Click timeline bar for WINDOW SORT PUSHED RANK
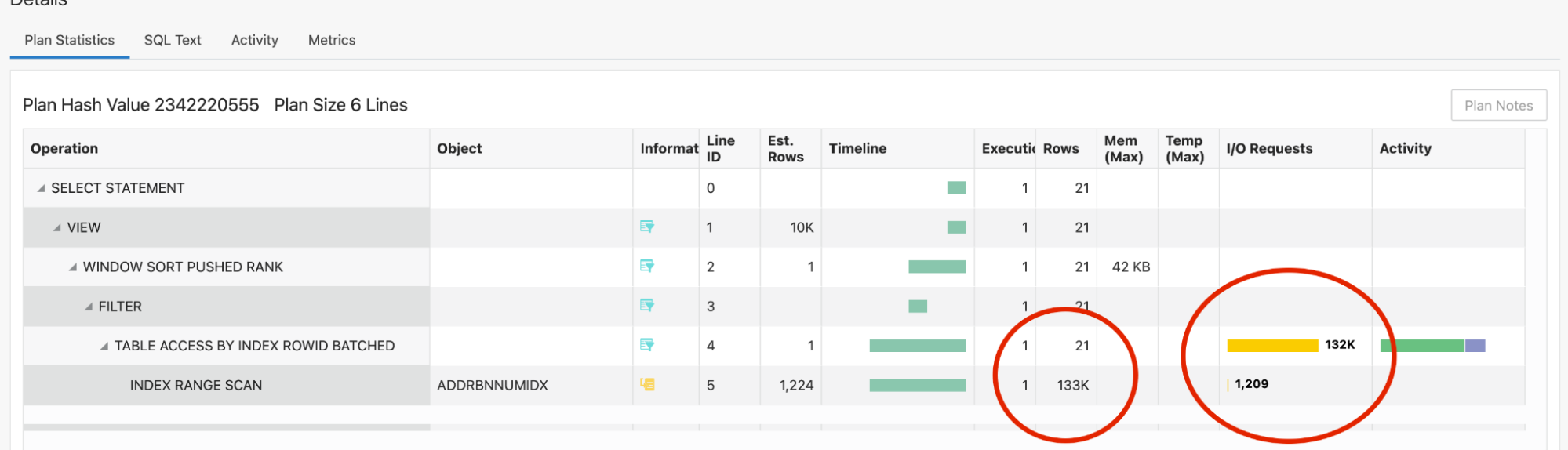The width and height of the screenshot is (1568, 450). coord(937,267)
